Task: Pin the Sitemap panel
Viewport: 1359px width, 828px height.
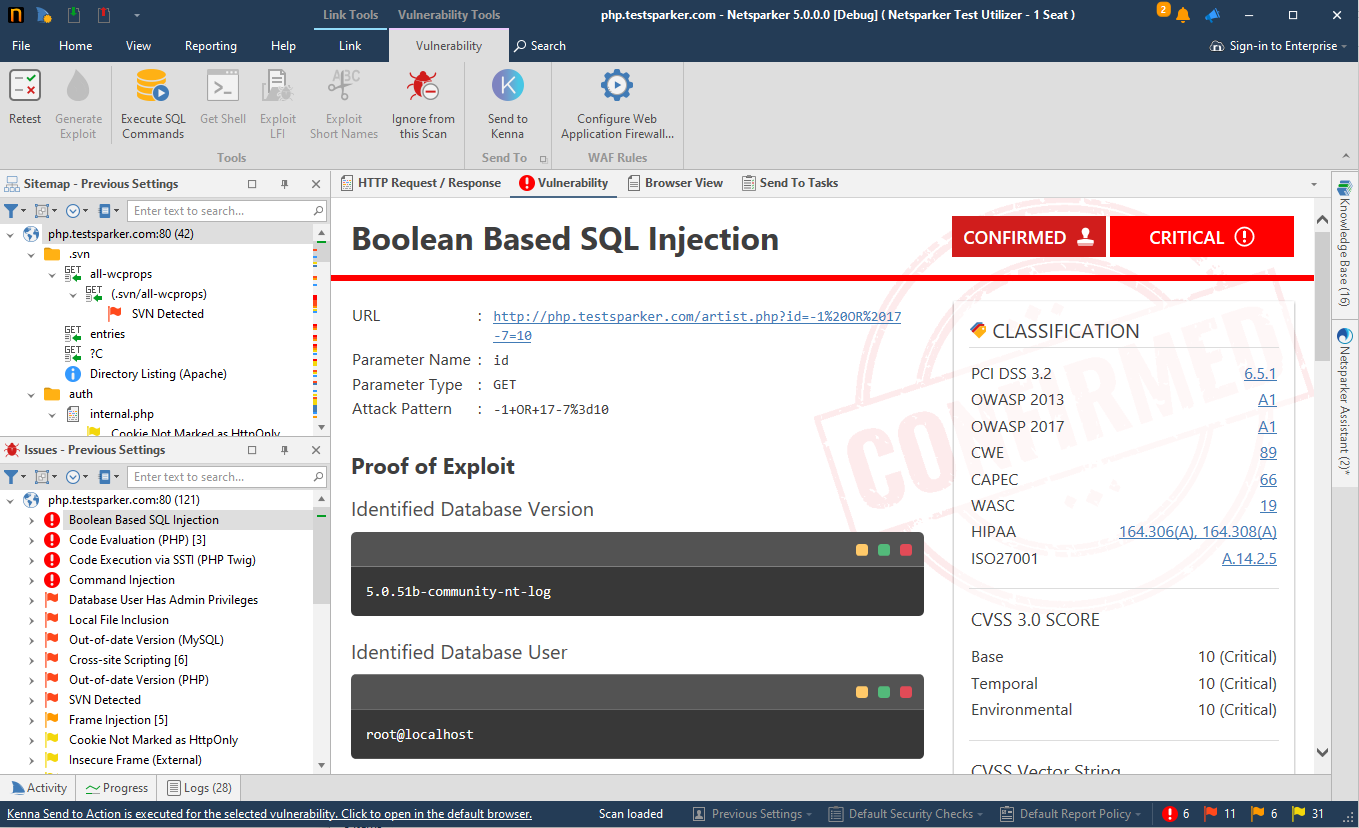Action: coord(284,183)
